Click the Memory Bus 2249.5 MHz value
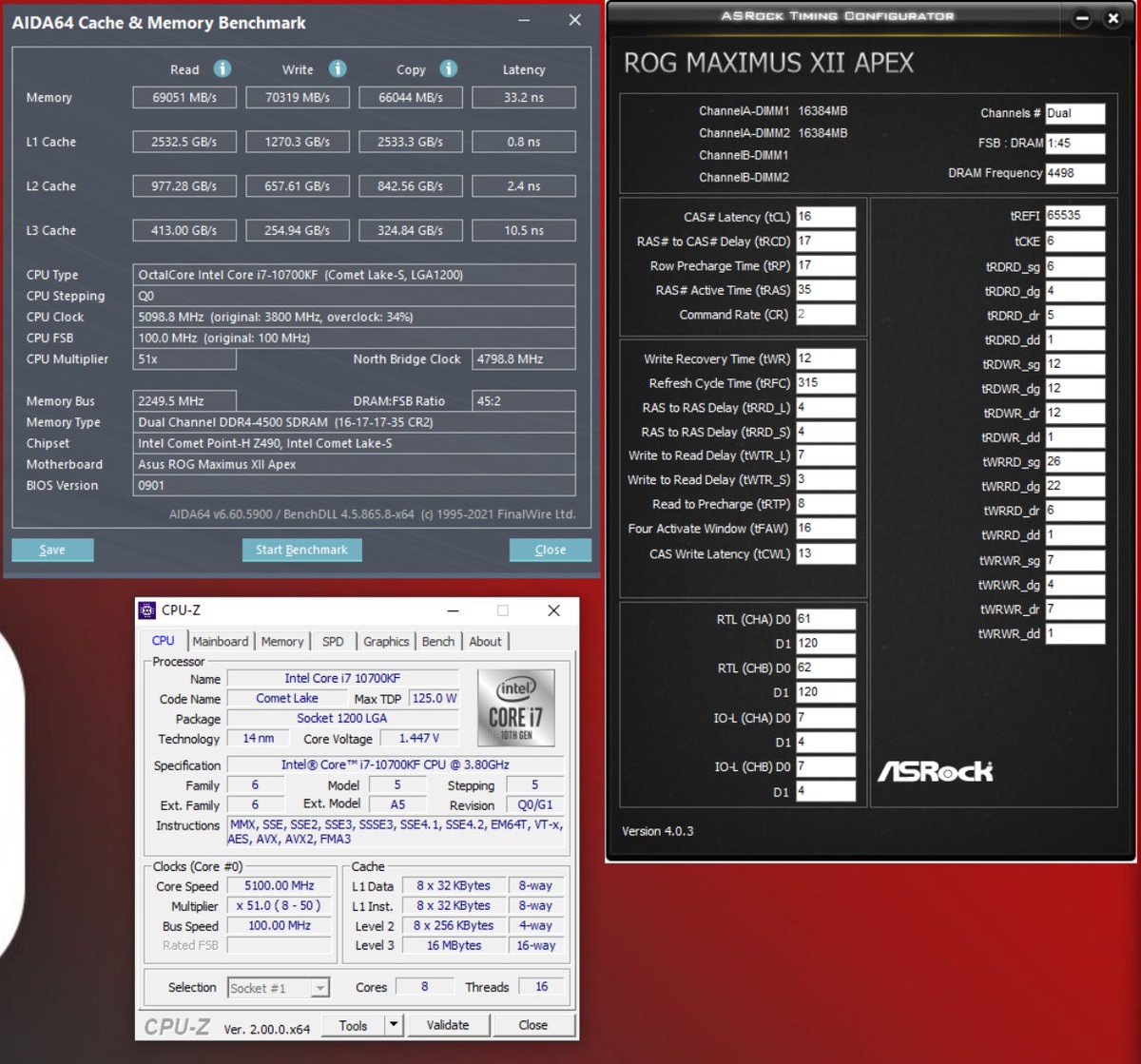Screen dimensions: 1141x1064 pyautogui.click(x=184, y=401)
